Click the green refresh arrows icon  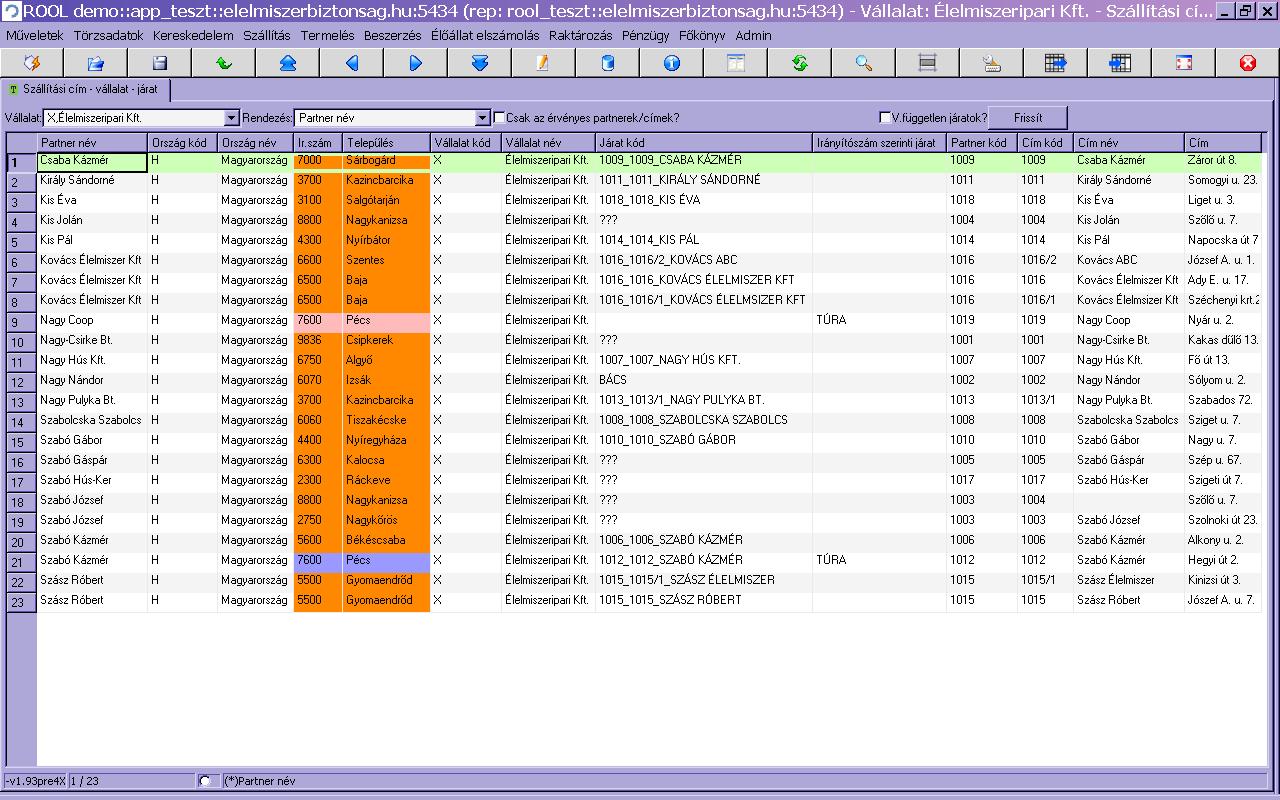pyautogui.click(x=800, y=63)
